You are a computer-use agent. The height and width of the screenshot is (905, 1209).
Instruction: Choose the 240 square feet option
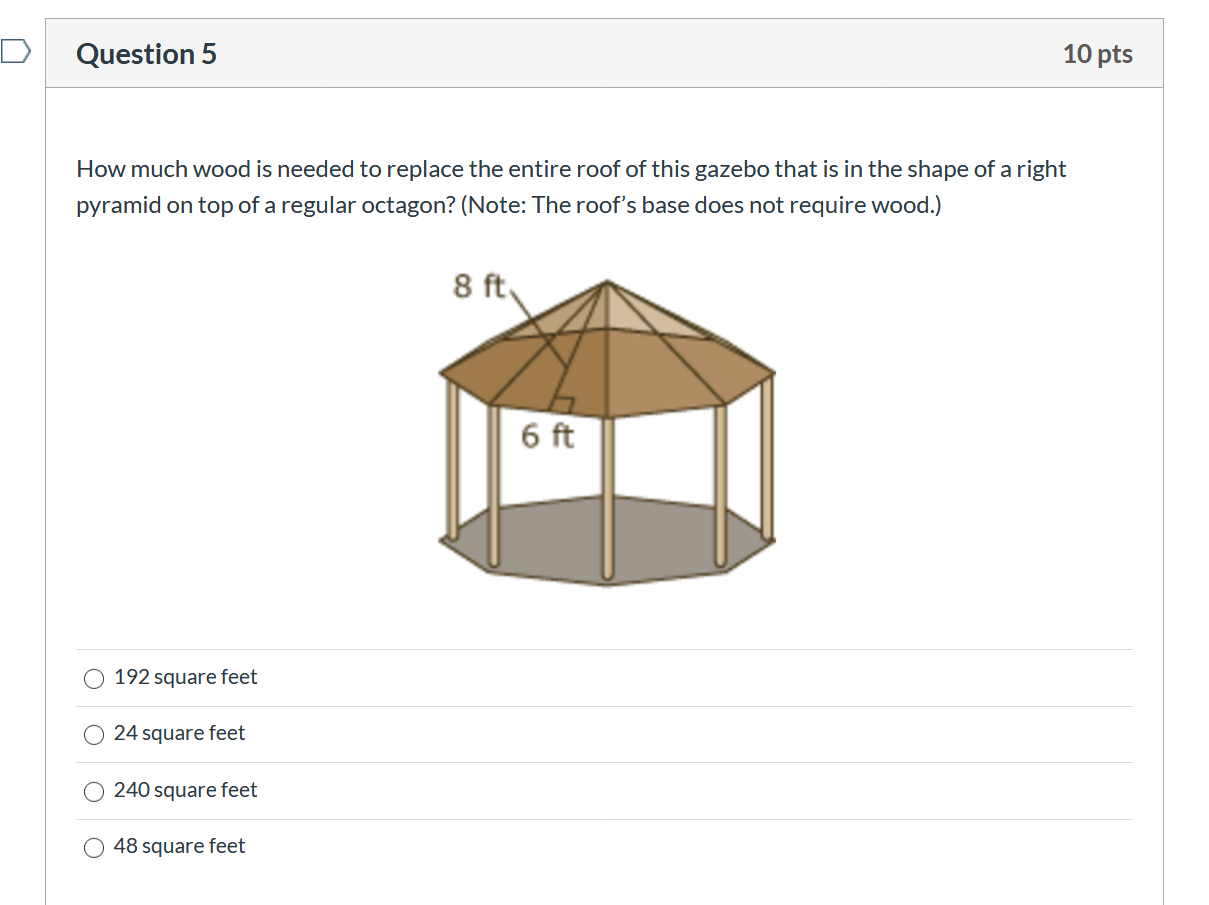(94, 791)
